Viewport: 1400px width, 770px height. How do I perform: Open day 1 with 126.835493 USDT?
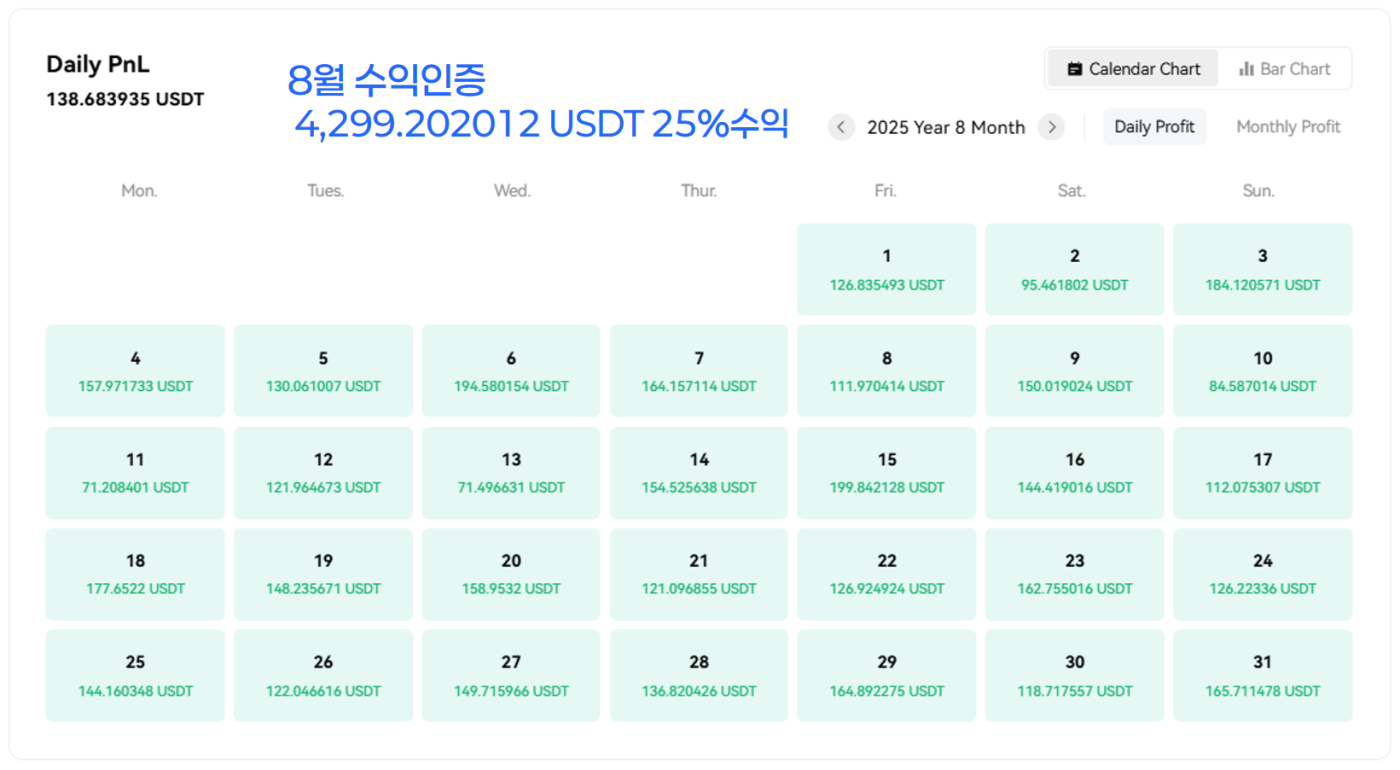pos(886,269)
